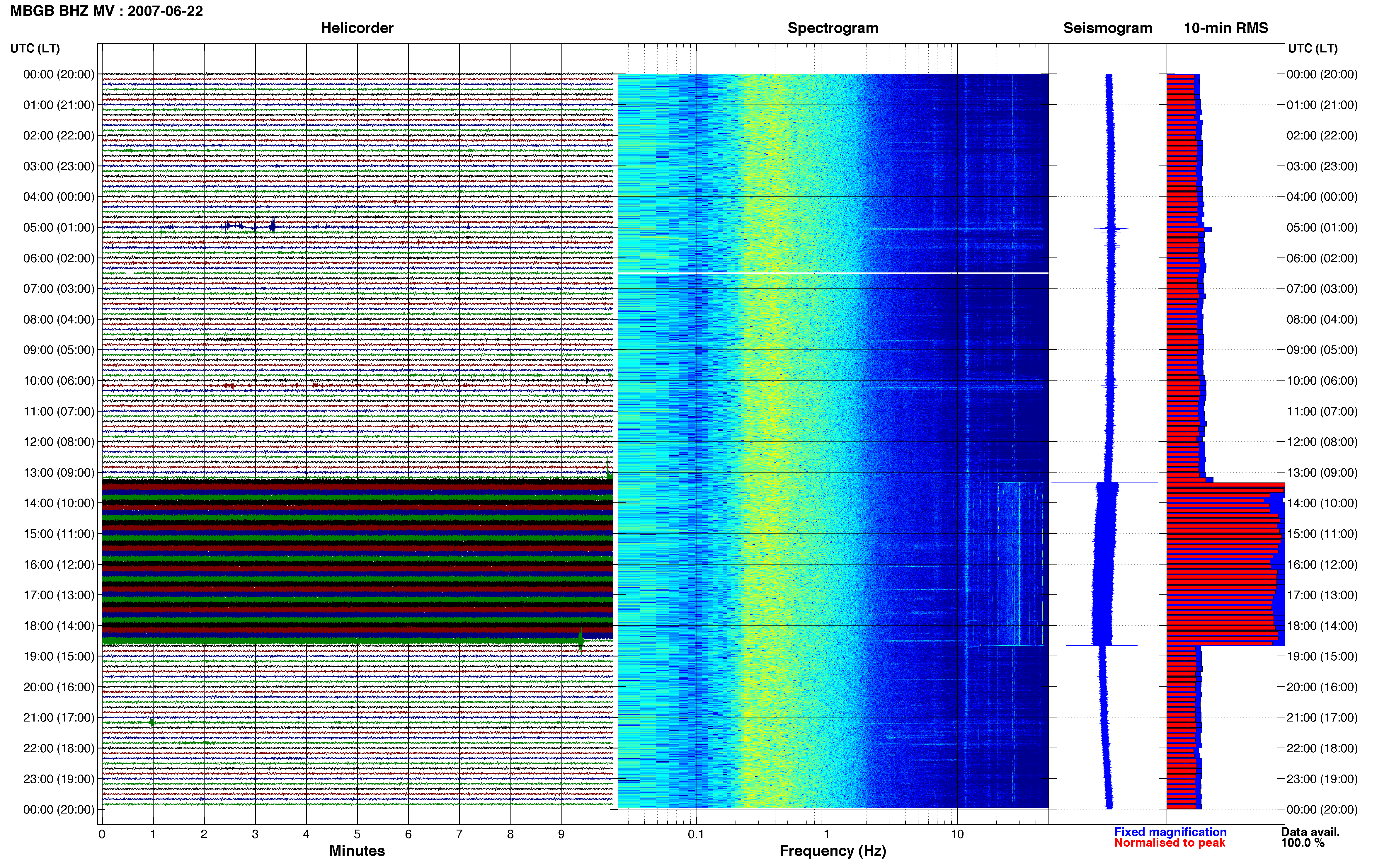1389x868 pixels.
Task: Click the white data gap line in the spectrogram
Action: [x=833, y=273]
